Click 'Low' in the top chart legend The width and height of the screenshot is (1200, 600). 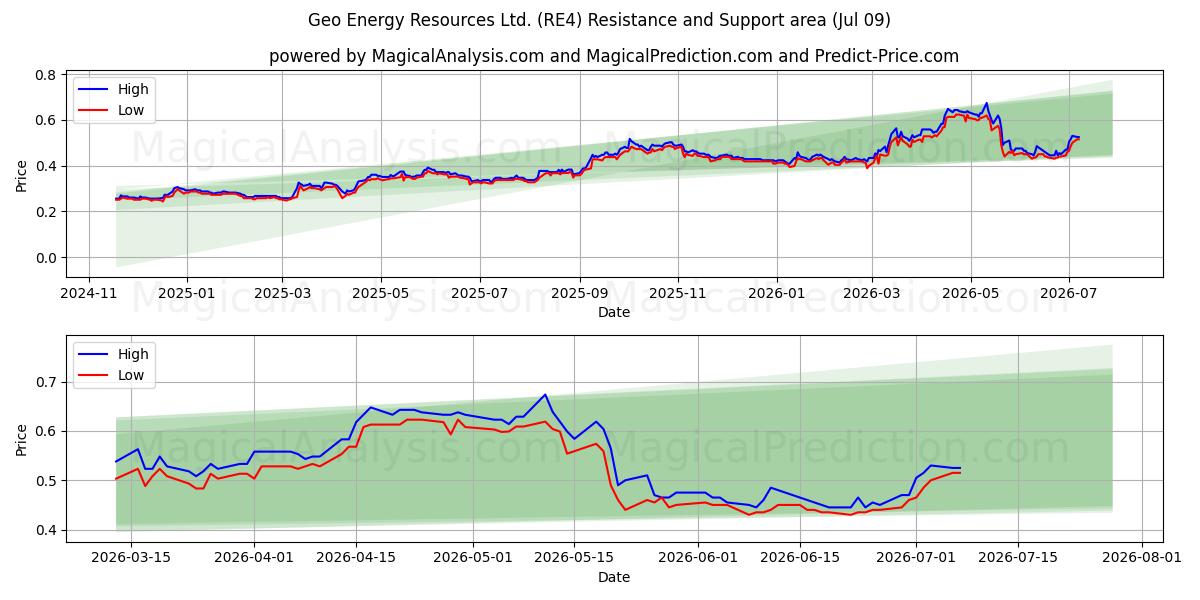click(x=131, y=110)
